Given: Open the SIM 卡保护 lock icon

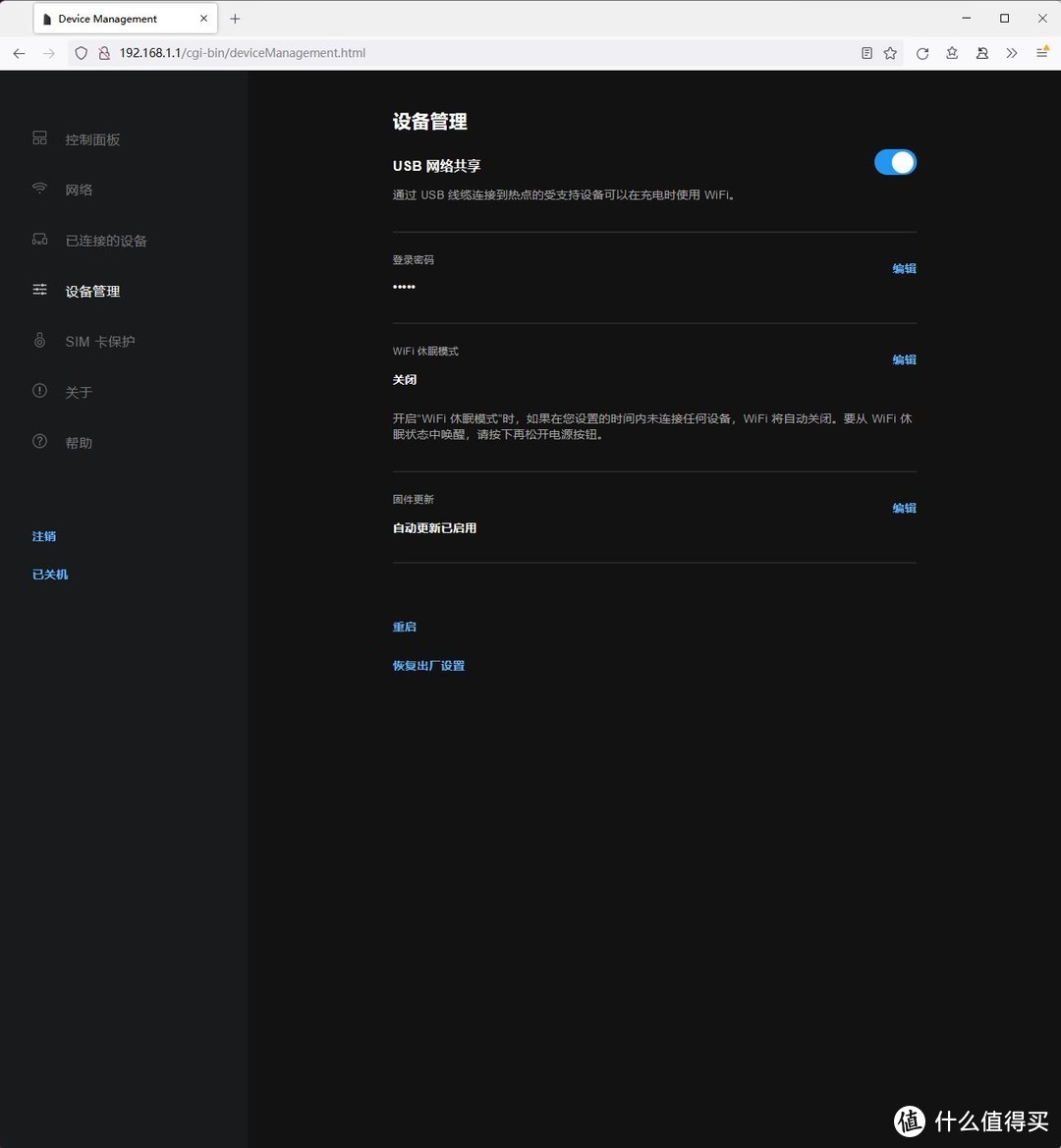Looking at the screenshot, I should click(x=39, y=341).
